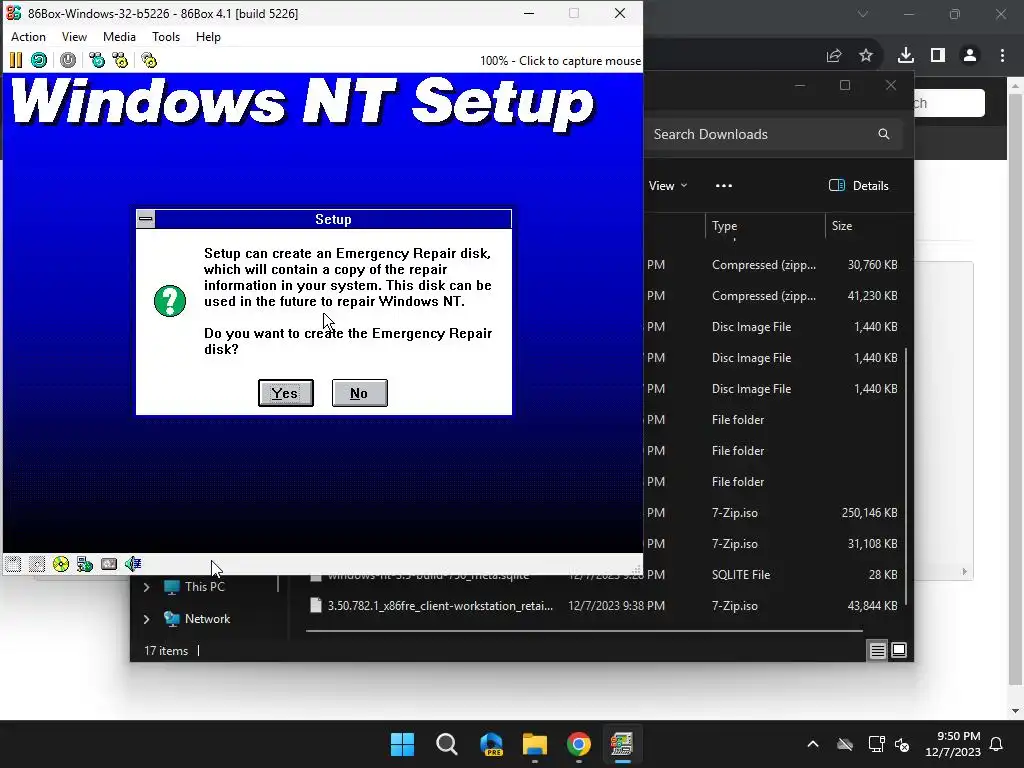Viewport: 1024px width, 768px height.
Task: Click the network status bar icon
Action: (x=85, y=564)
